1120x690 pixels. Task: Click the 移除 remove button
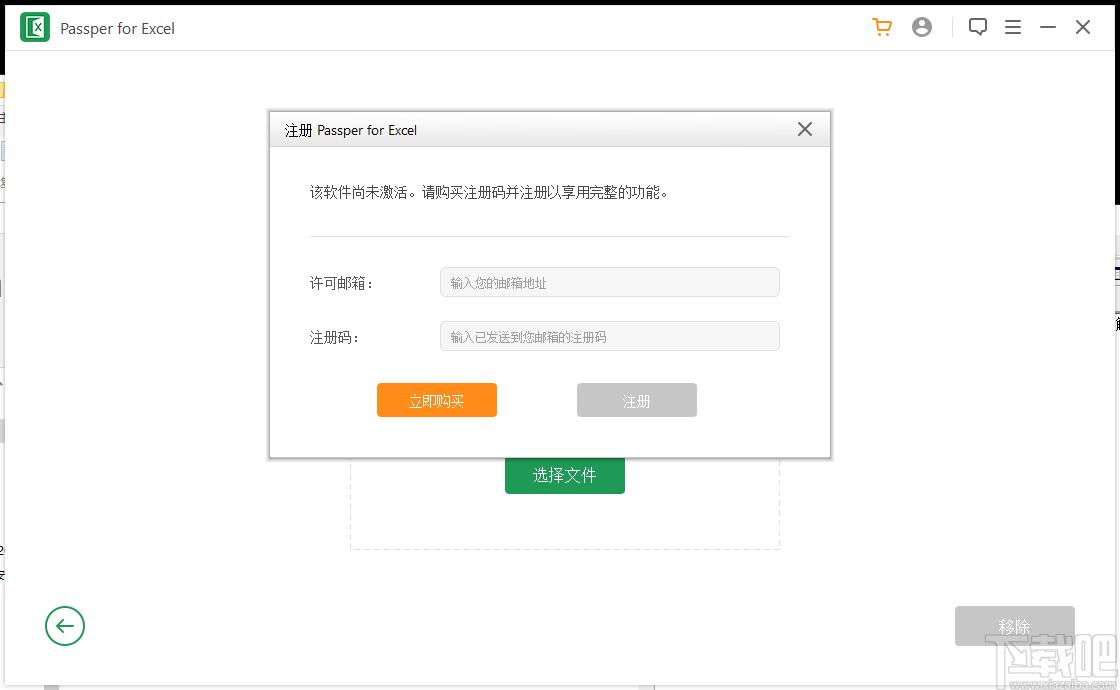1014,626
